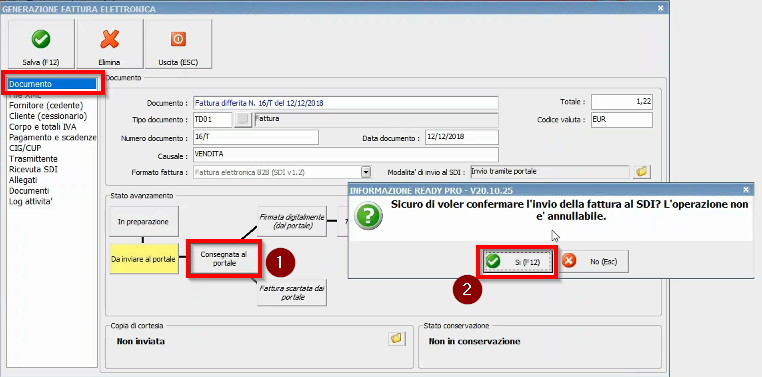Select Trasmittente in the left list
Viewport: 762px width, 377px height.
[33, 159]
